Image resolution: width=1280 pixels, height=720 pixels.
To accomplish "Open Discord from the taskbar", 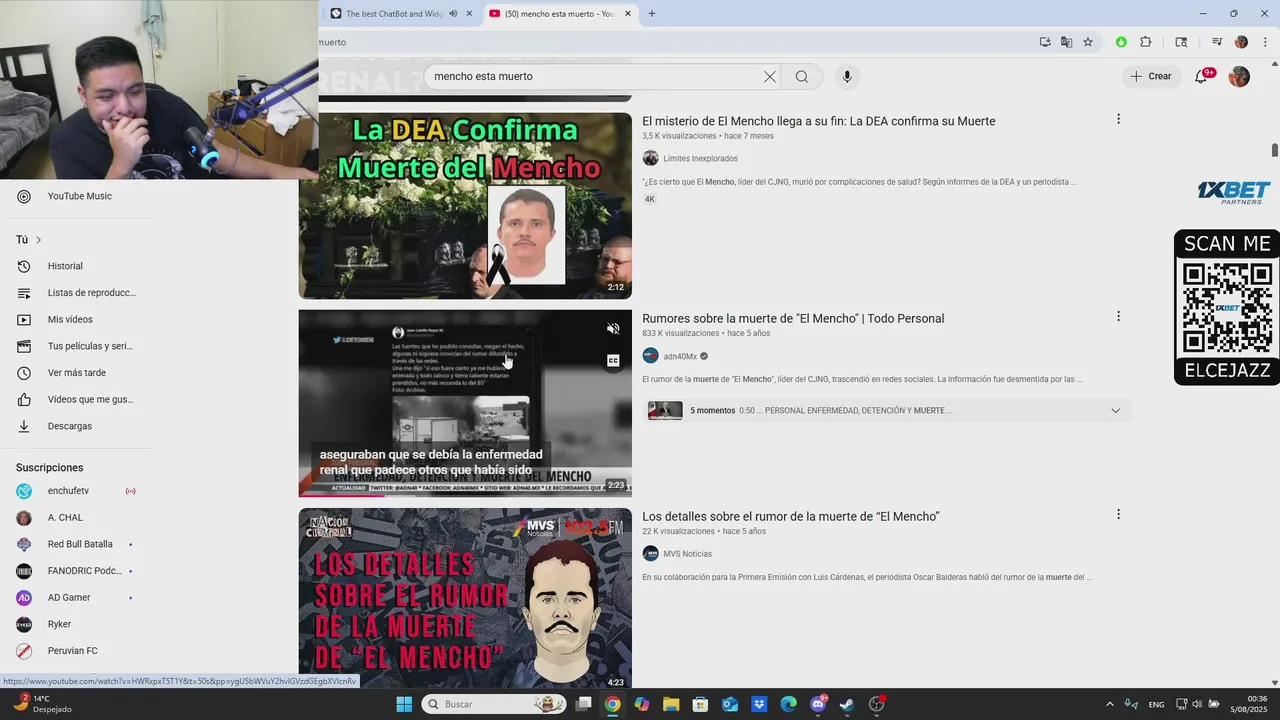I will 818,704.
